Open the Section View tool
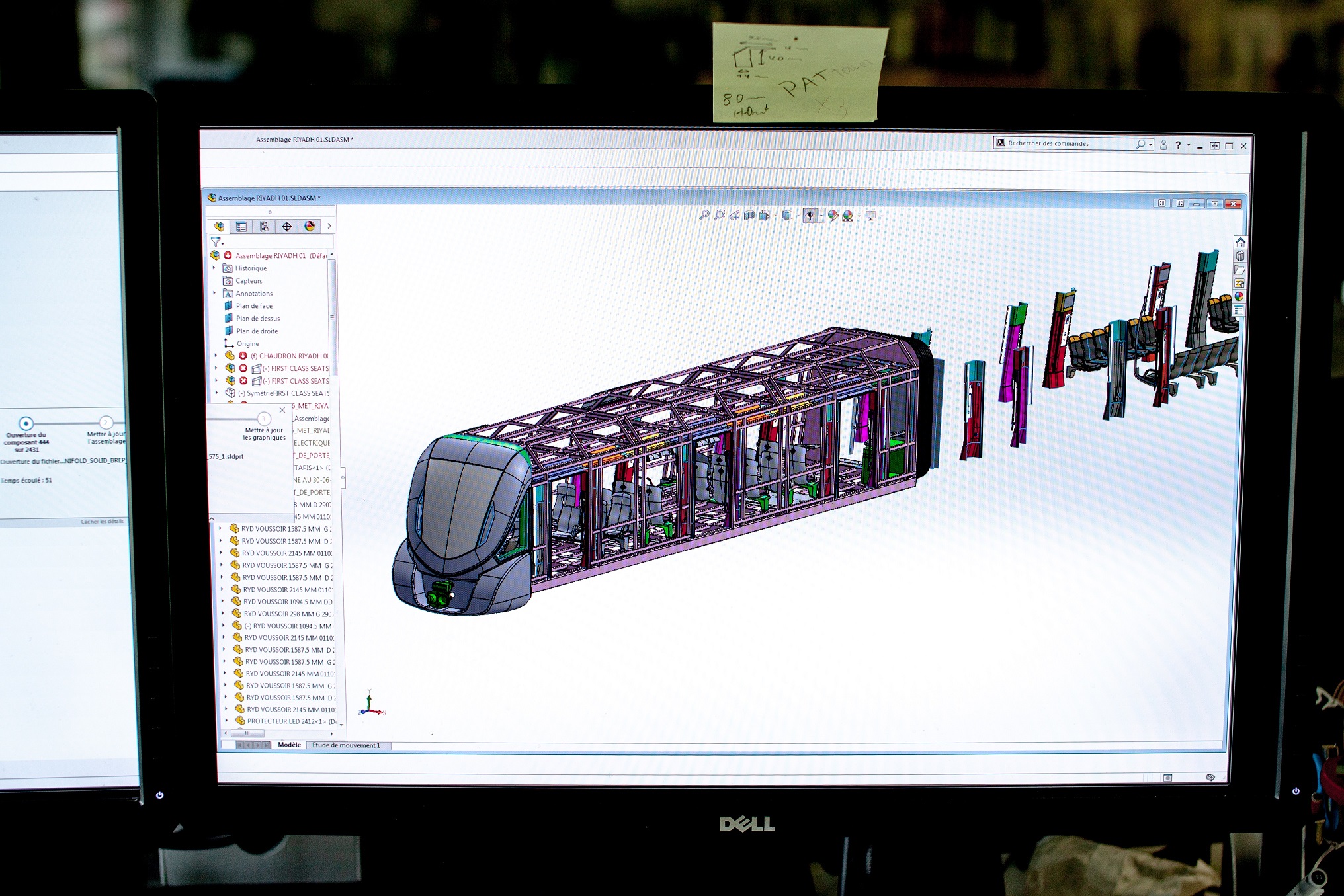Screen dimensions: 1344x896 749,215
